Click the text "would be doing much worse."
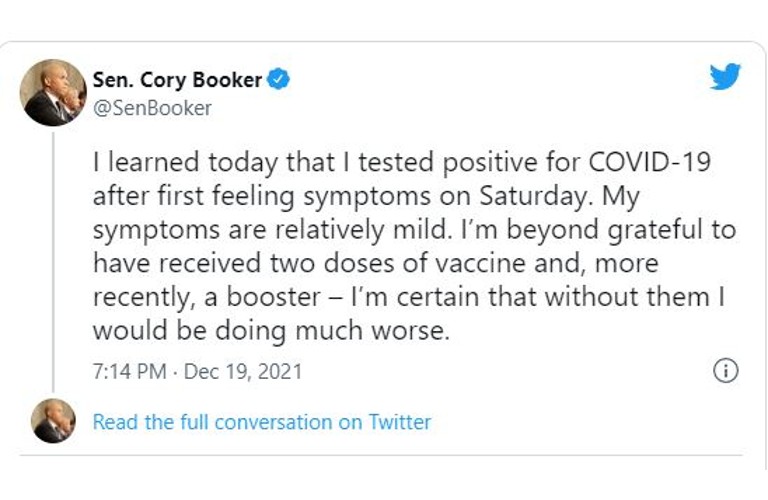This screenshot has width=768, height=500. [x=271, y=331]
